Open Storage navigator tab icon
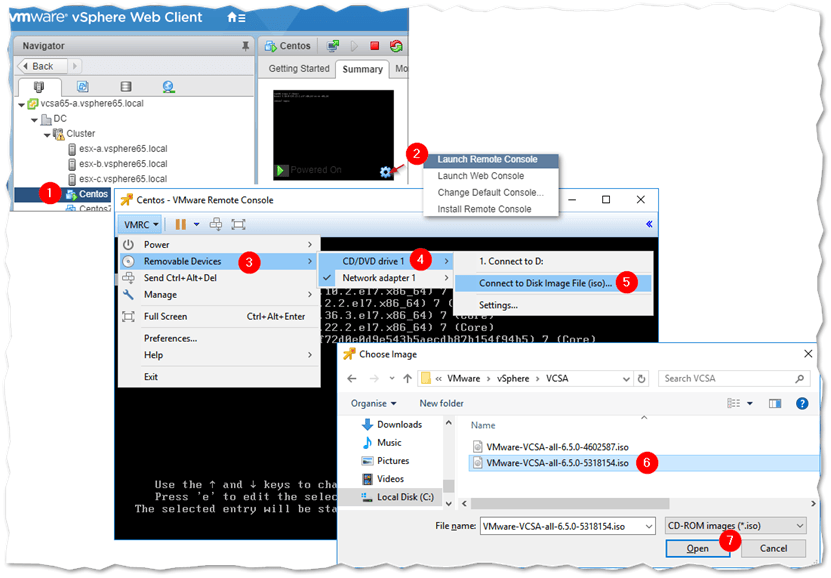 126,86
